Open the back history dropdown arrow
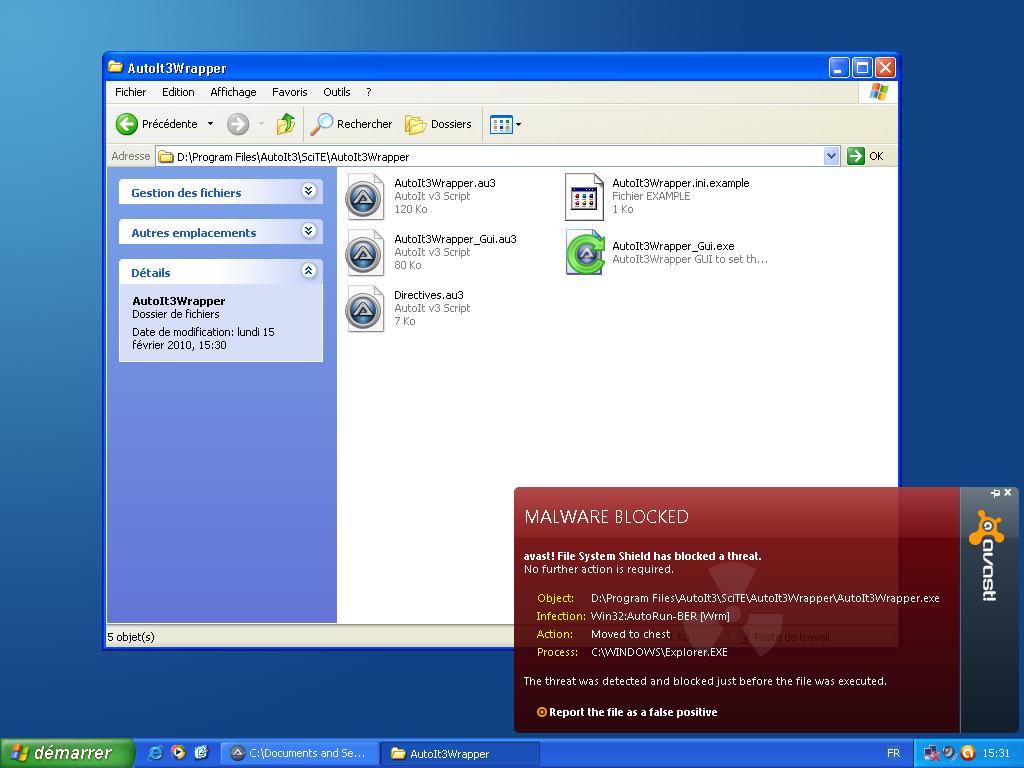Image resolution: width=1024 pixels, height=768 pixels. 210,124
